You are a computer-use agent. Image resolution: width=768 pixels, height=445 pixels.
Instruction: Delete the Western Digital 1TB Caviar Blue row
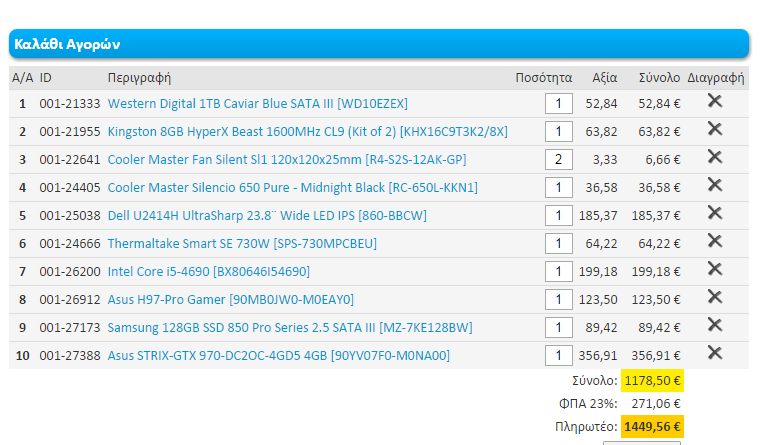[715, 101]
